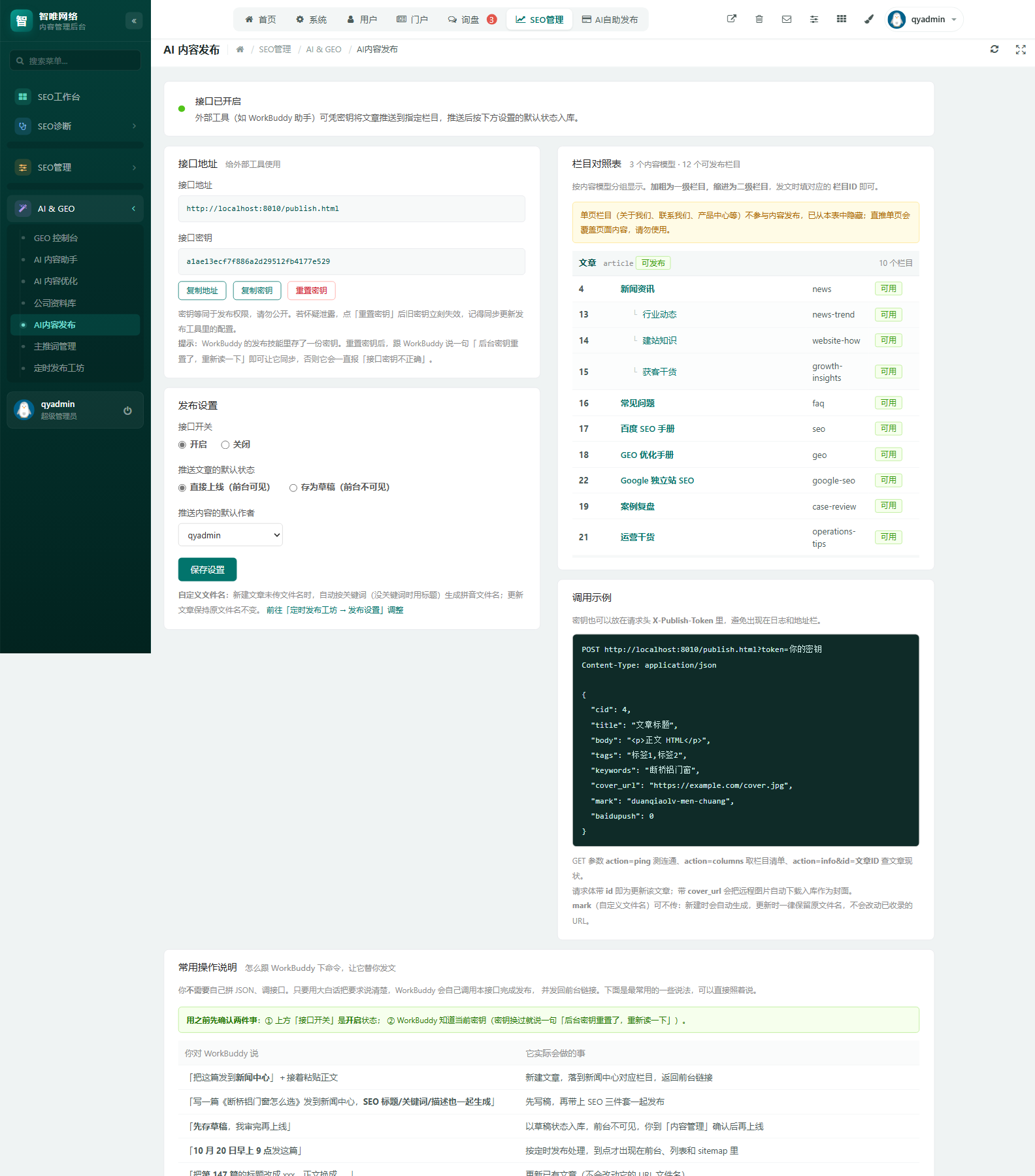Screen dimensions: 1035x1176
Task: Click the 保存设置 button
Action: [x=208, y=570]
